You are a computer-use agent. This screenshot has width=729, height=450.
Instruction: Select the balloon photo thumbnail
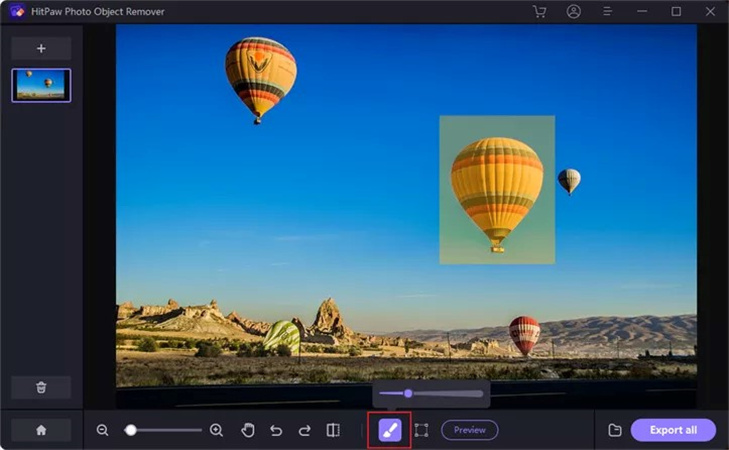(x=41, y=85)
